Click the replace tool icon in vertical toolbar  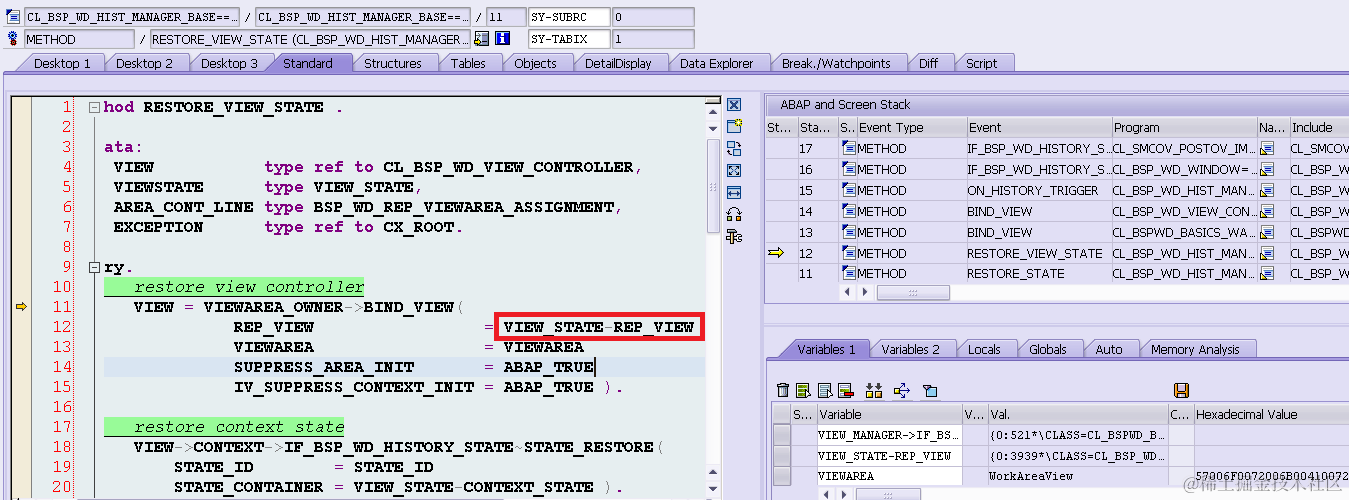(x=734, y=148)
